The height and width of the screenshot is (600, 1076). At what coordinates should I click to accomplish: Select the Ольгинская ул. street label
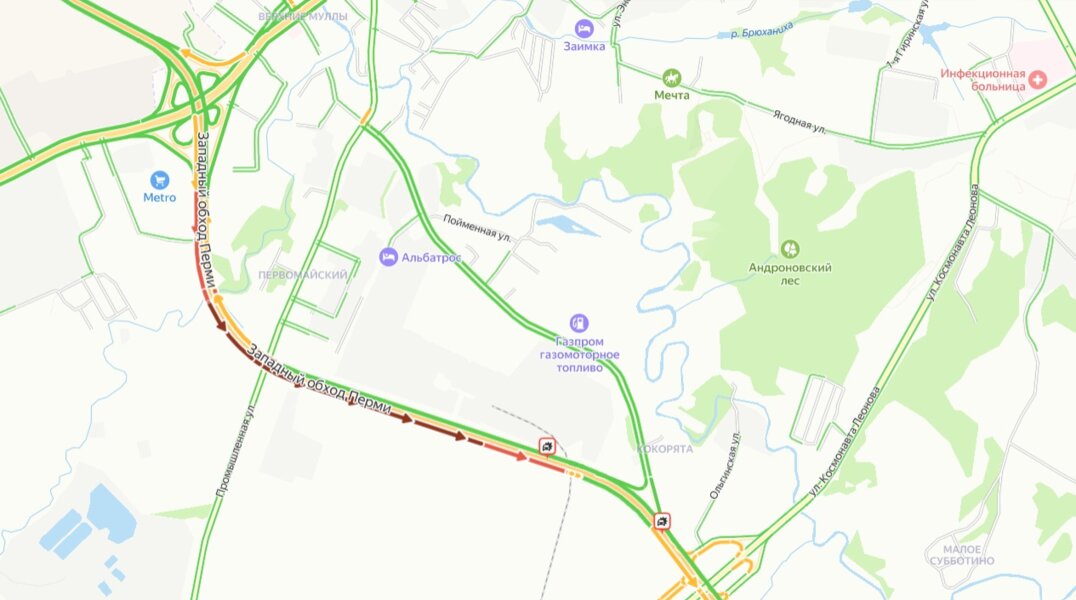724,465
